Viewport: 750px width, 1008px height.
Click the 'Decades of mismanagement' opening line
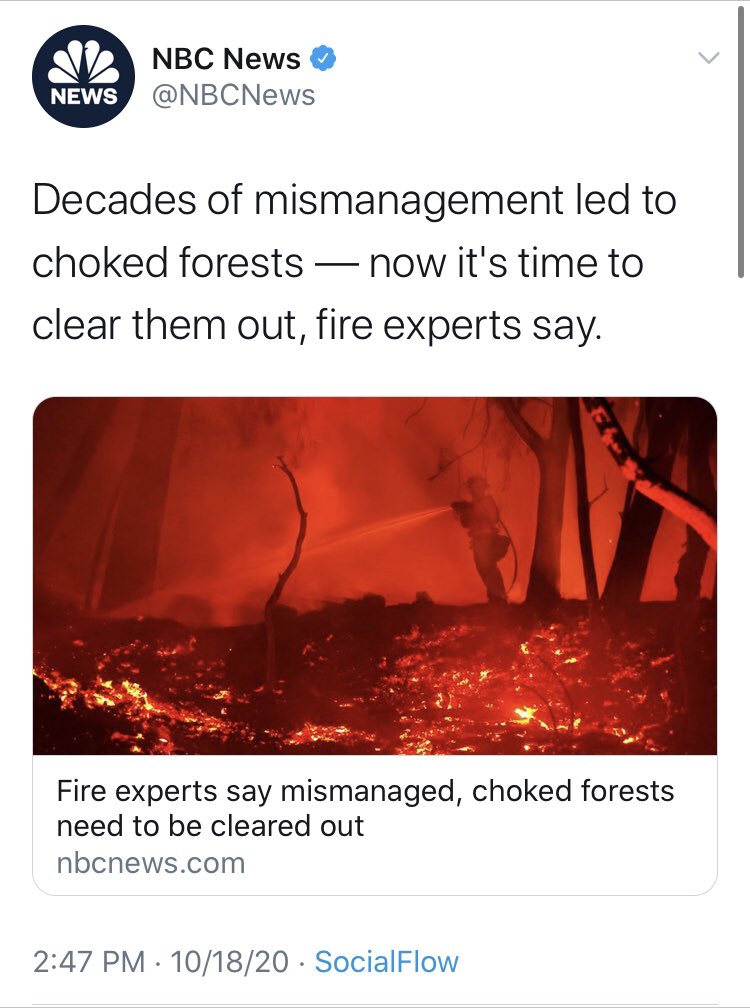354,201
